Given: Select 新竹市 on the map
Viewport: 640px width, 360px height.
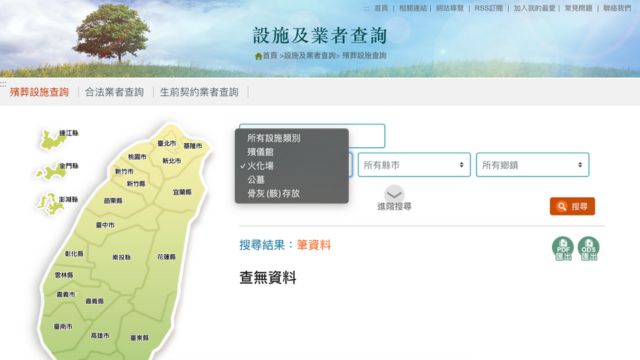Looking at the screenshot, I should point(124,171).
